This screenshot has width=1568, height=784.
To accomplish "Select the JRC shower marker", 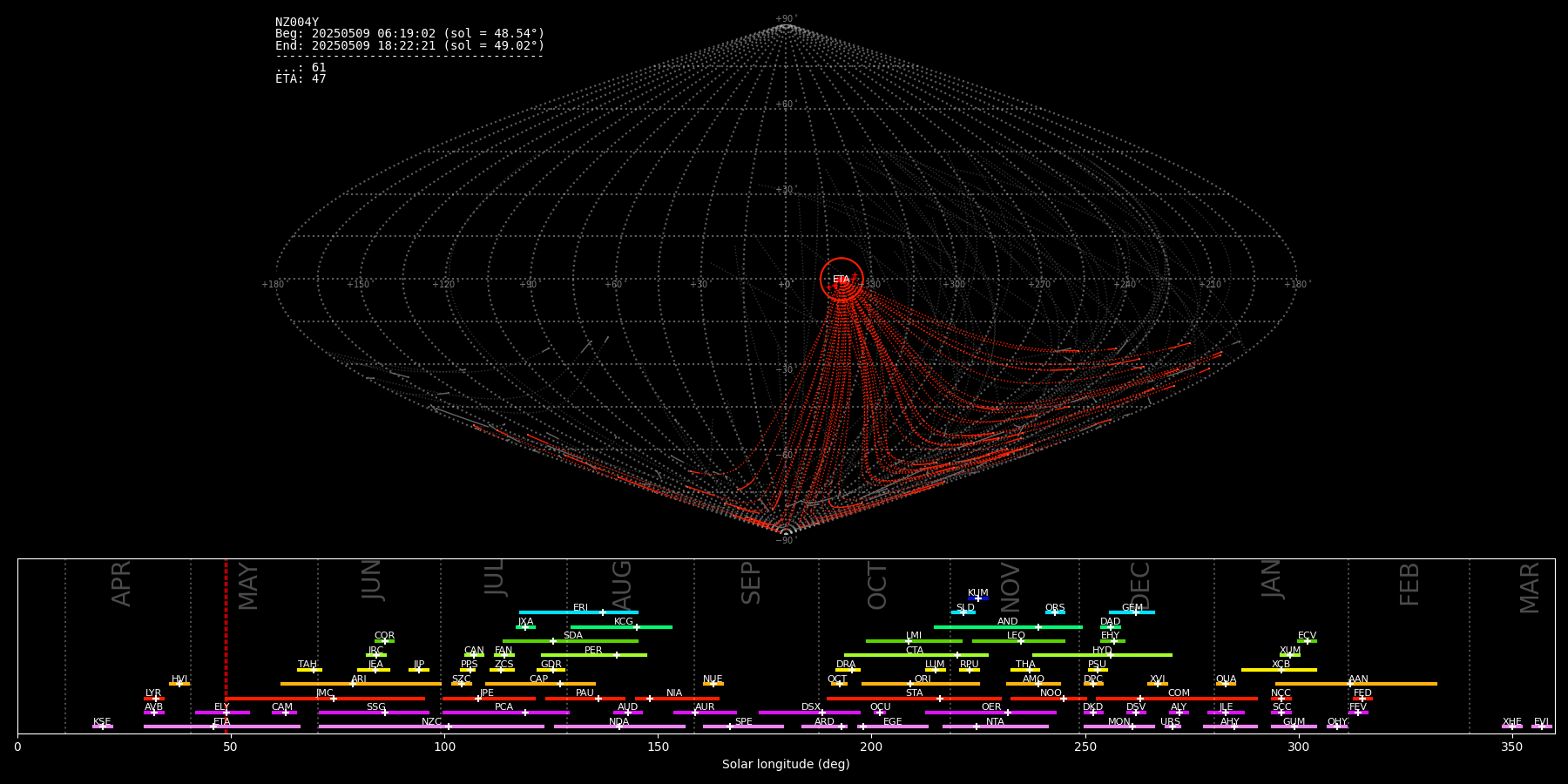I will [376, 655].
